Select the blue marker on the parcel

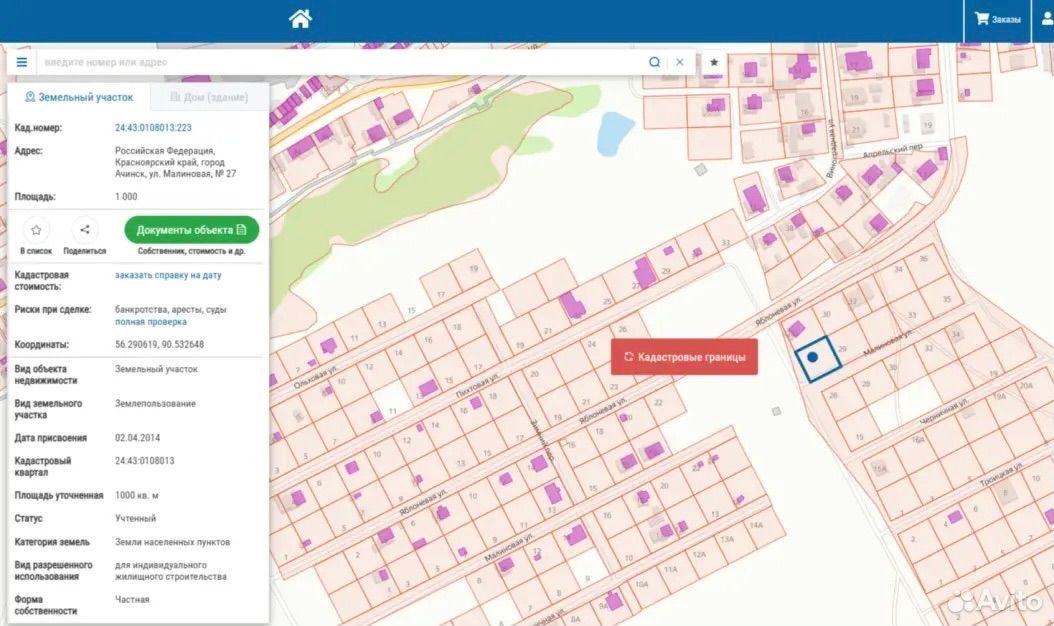[813, 357]
